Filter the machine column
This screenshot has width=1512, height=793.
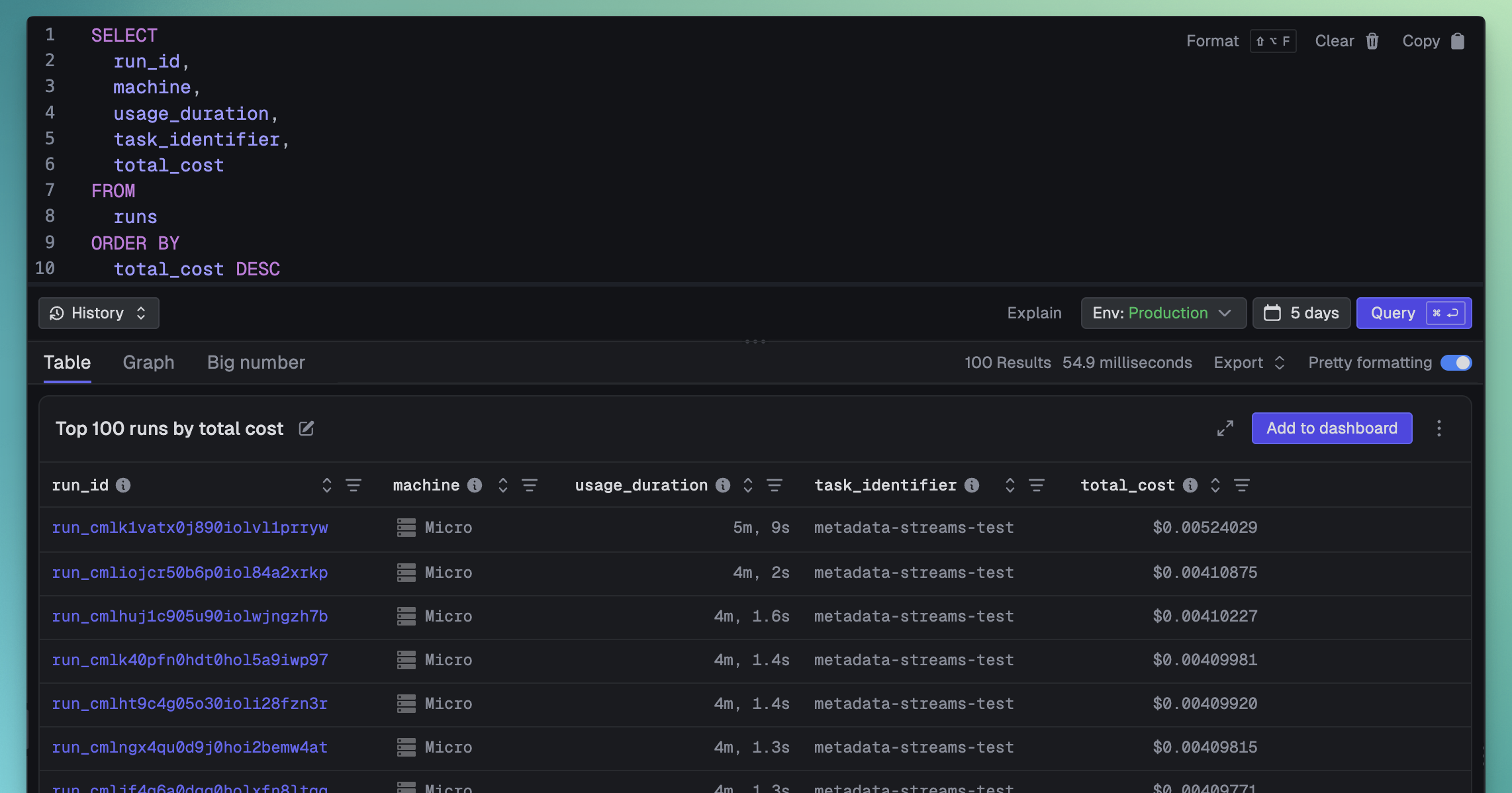pos(530,485)
